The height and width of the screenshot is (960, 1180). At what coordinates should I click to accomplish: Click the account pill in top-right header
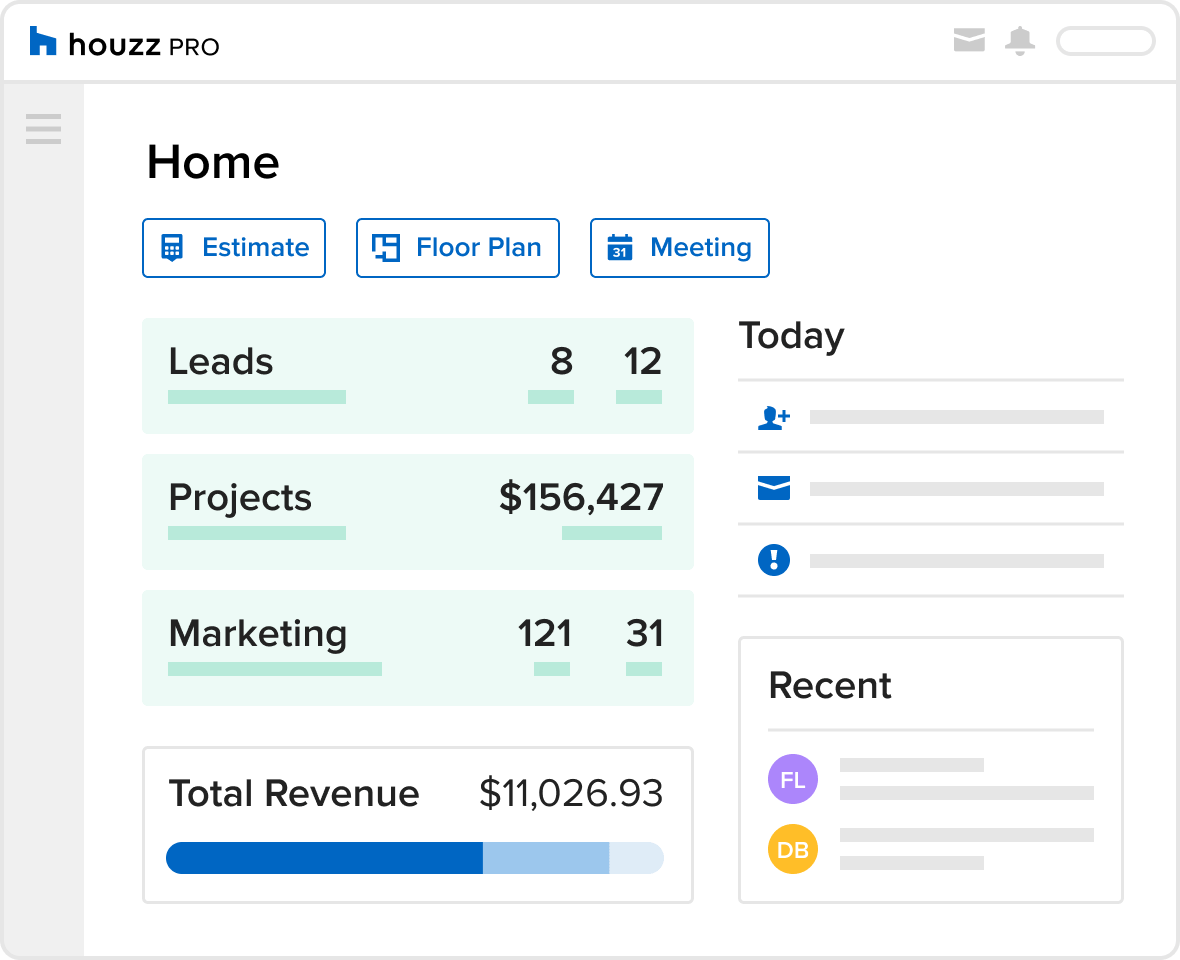(1106, 41)
